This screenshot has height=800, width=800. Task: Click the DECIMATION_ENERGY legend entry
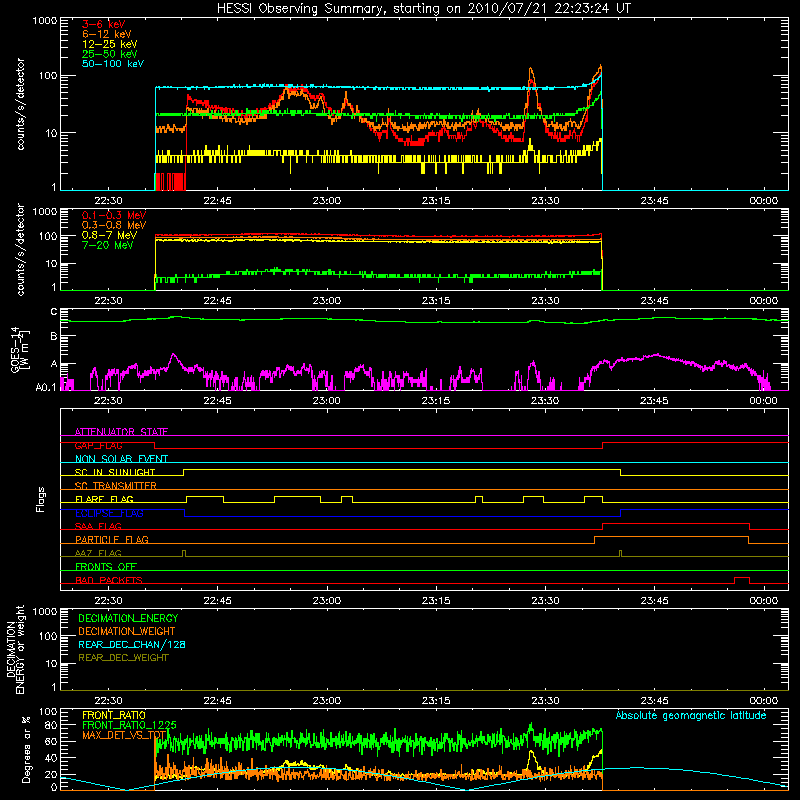click(128, 618)
